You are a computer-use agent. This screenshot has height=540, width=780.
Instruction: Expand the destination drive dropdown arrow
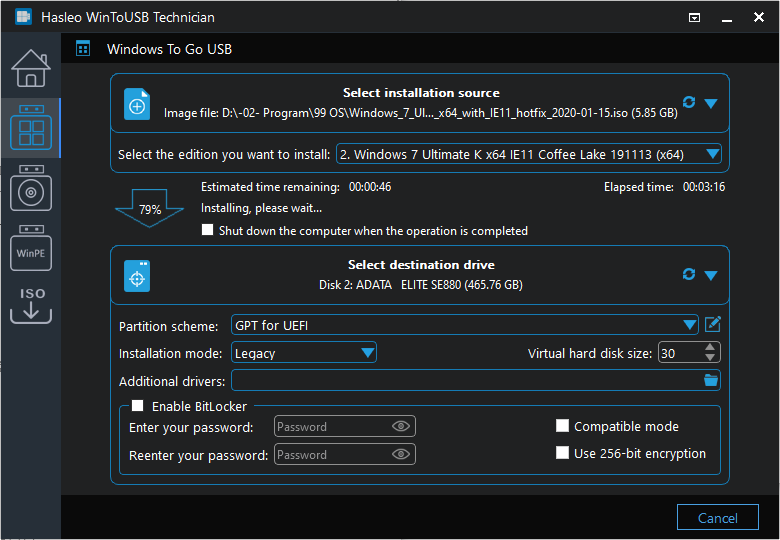711,275
